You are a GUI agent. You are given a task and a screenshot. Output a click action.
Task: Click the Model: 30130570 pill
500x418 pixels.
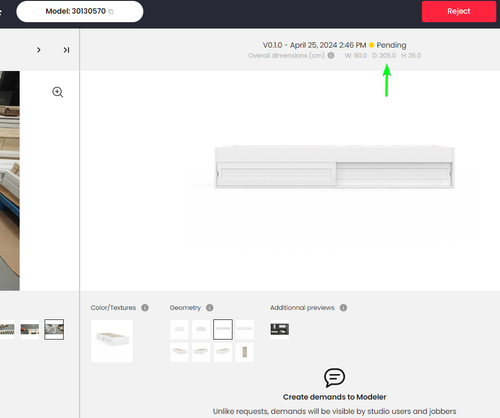coord(80,11)
